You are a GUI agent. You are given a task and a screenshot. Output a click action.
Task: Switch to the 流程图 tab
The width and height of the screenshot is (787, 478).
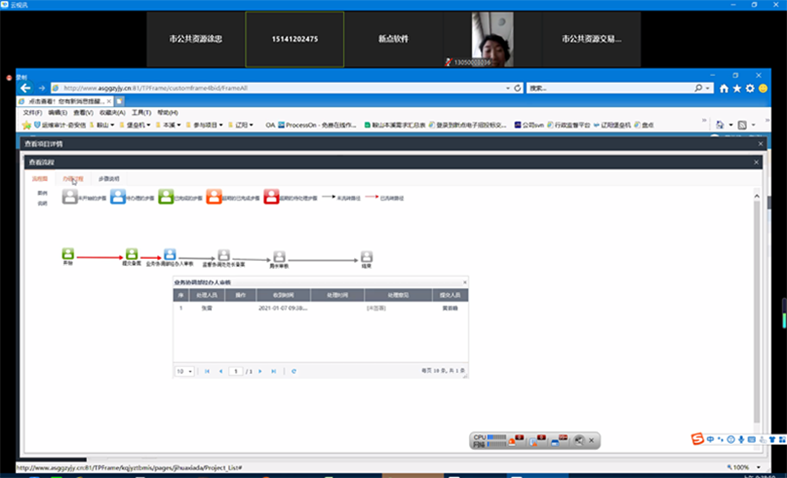(x=40, y=178)
